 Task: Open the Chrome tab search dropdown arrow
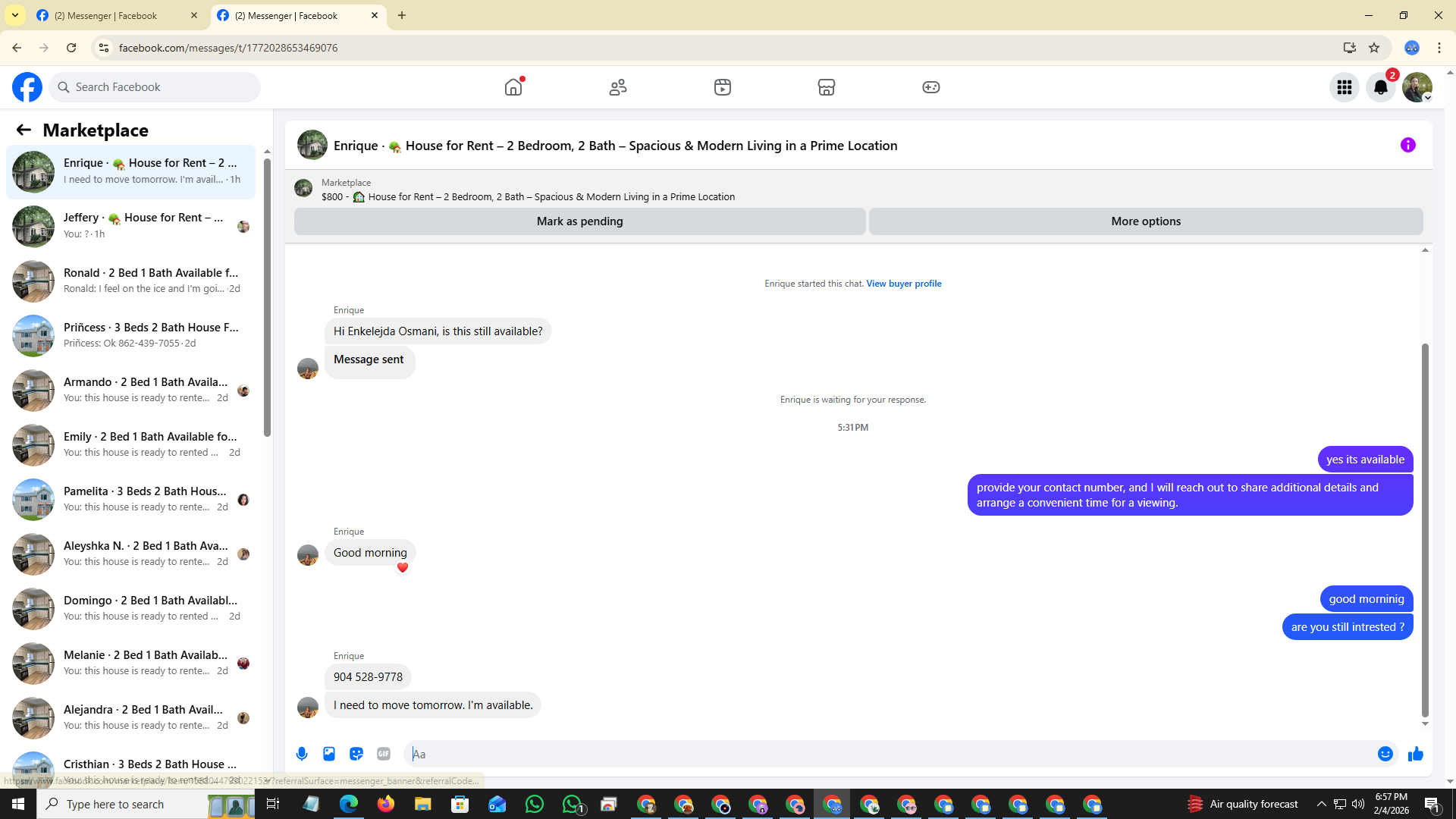tap(15, 15)
